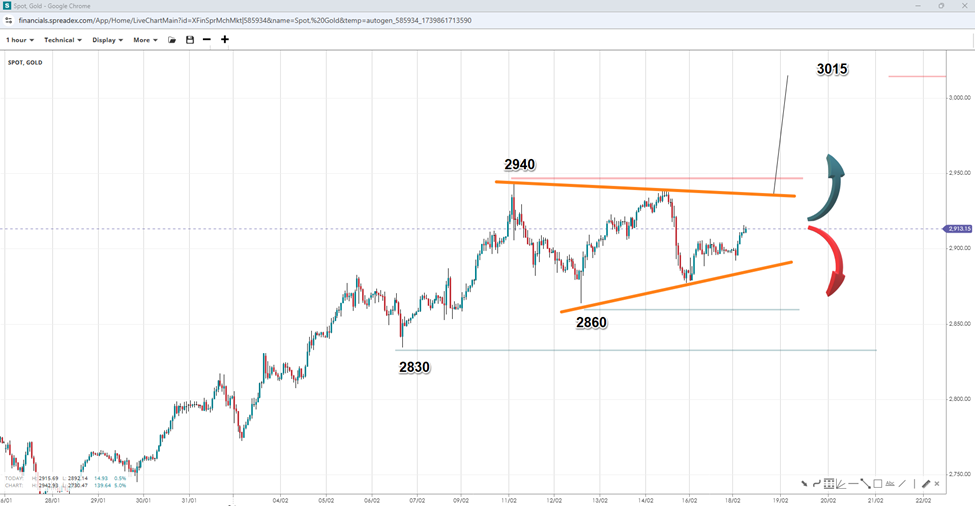
Task: Select the fan lines drawing tool
Action: click(x=841, y=484)
